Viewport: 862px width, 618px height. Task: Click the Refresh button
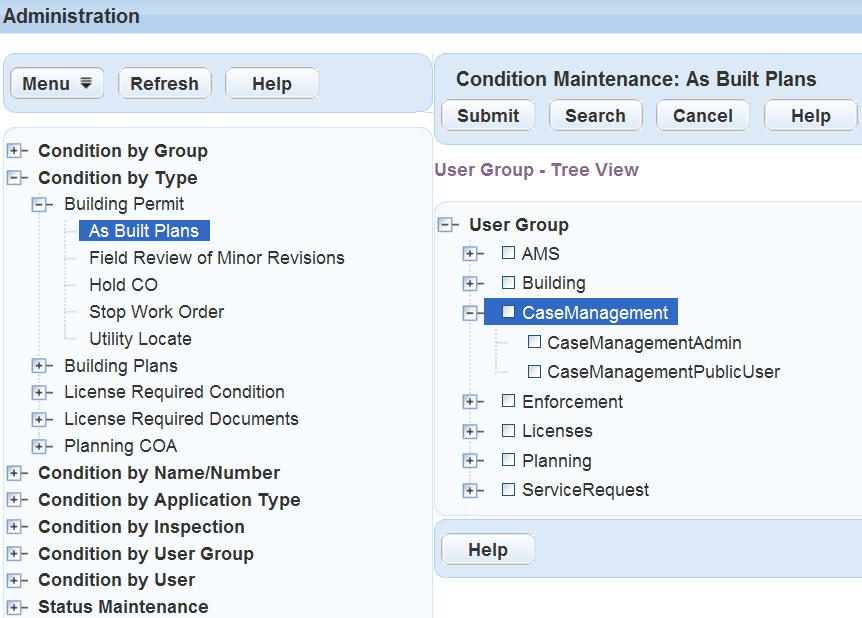pyautogui.click(x=165, y=84)
